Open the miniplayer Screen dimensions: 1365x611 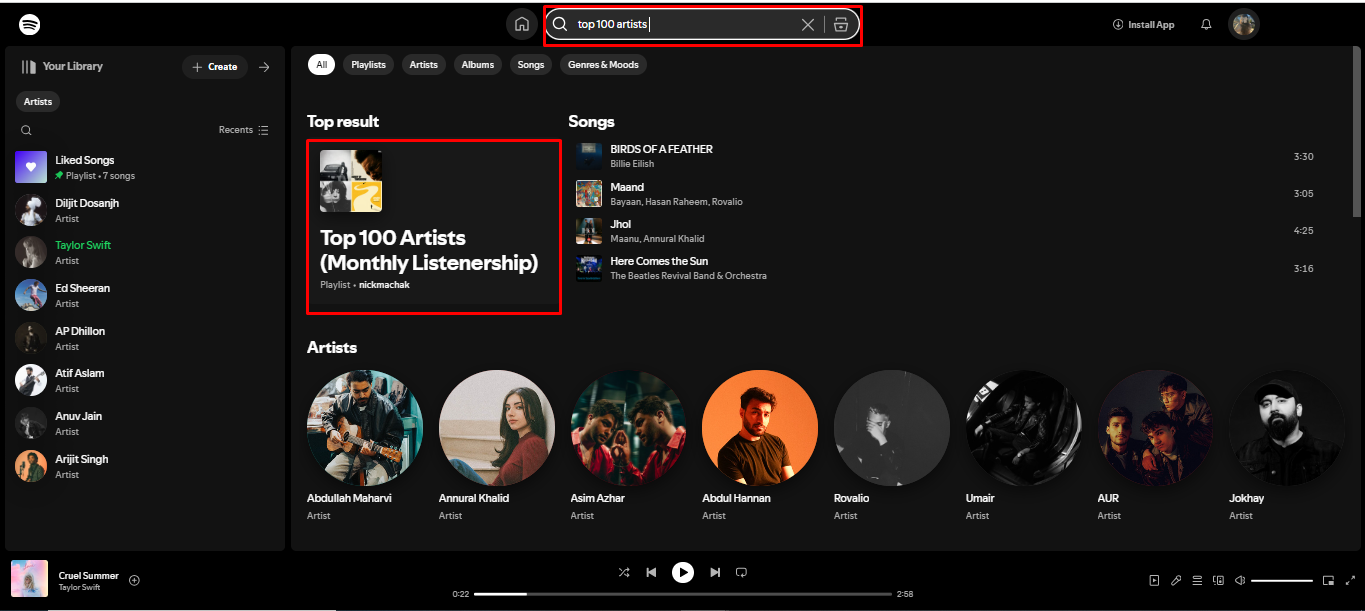[1330, 580]
